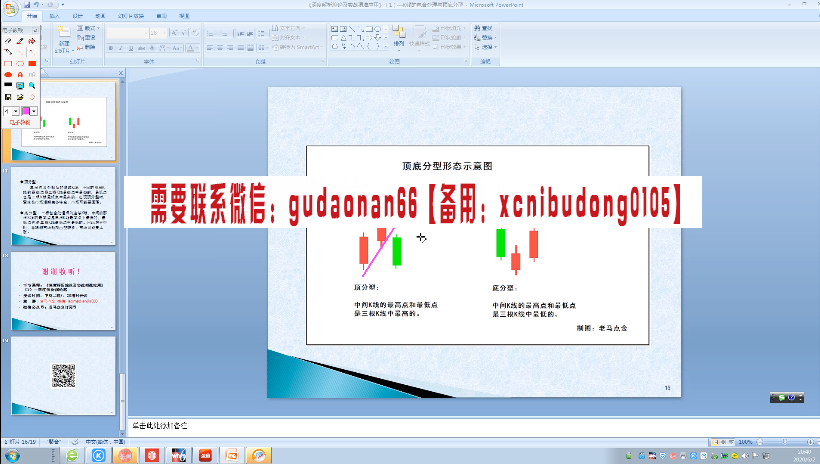Switch to the Insert ribbon tab
820x464 pixels.
(x=54, y=17)
